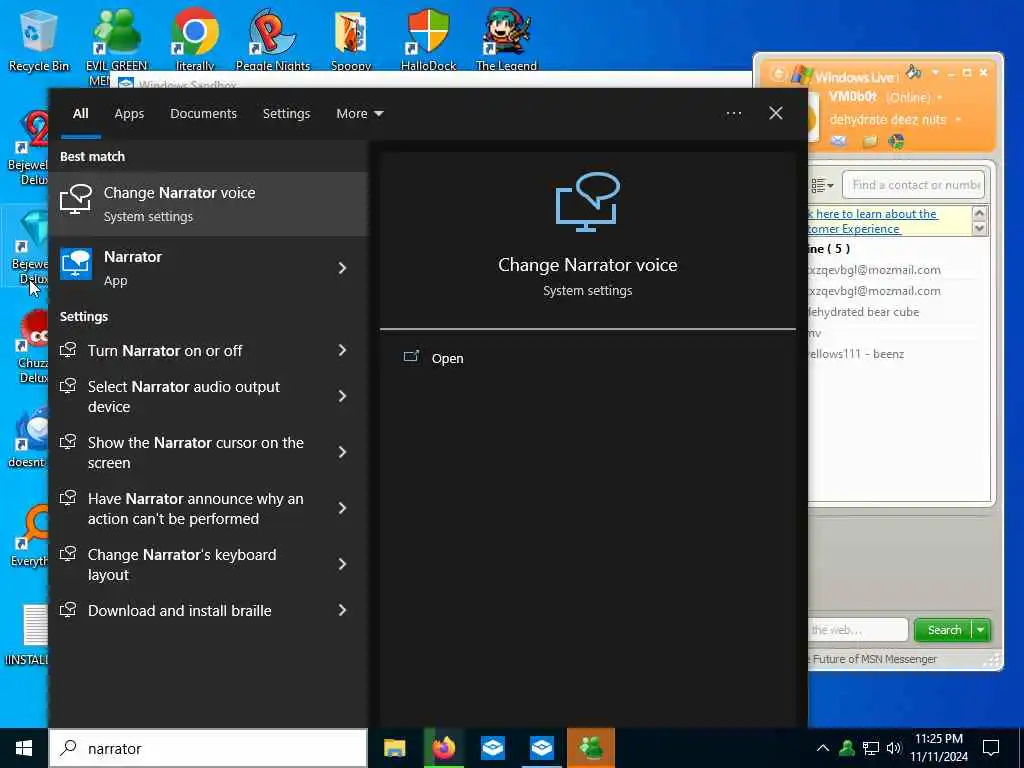Expand 'Select Narrator audio output device' arrow
The image size is (1024, 768).
click(x=342, y=396)
